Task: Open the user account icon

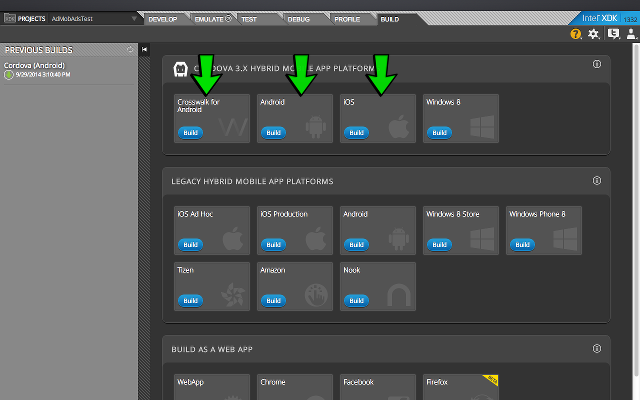Action: click(x=631, y=33)
